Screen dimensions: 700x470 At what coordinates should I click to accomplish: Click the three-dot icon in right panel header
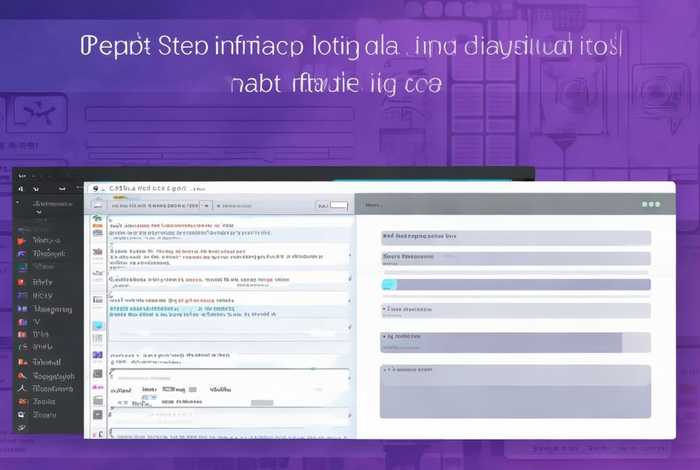(651, 204)
